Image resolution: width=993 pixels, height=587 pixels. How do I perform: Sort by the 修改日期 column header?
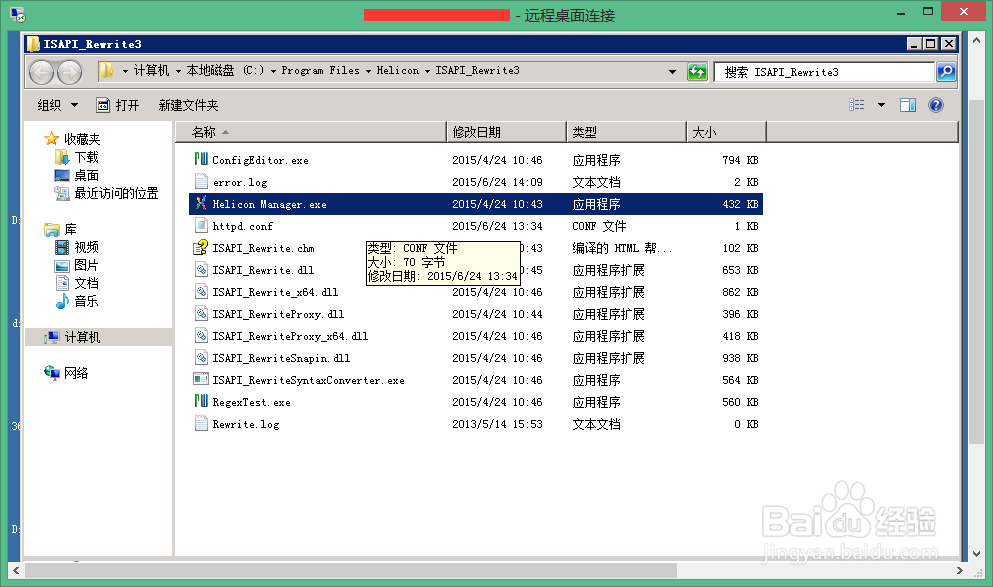tap(507, 132)
